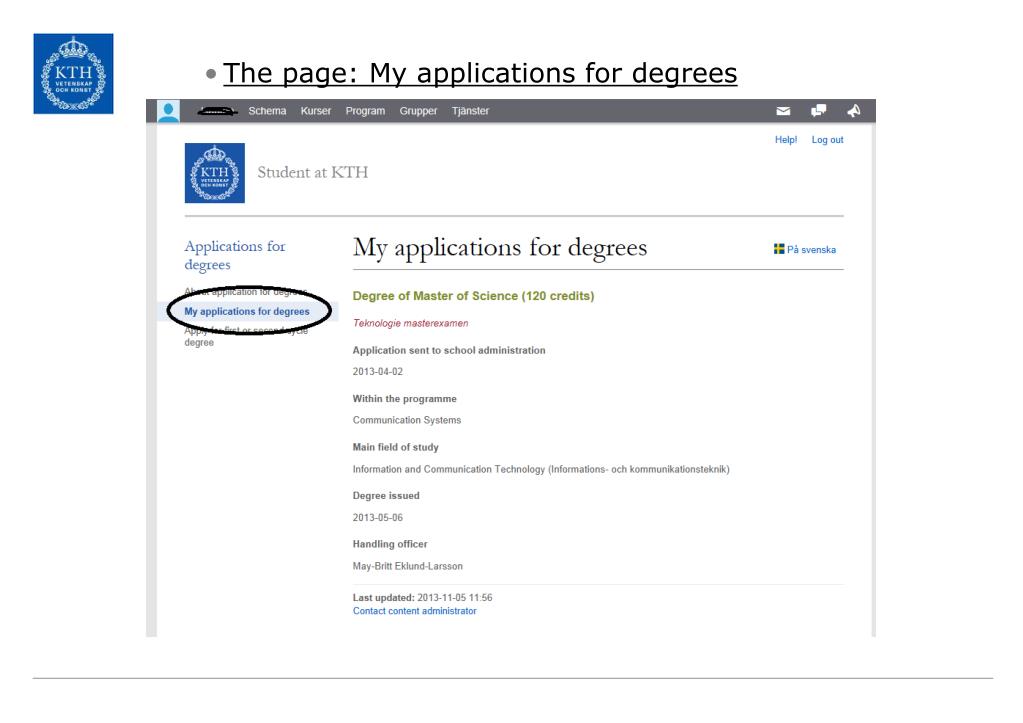Click Main field of study label
Image resolution: width=1023 pixels, height=723 pixels.
[395, 447]
